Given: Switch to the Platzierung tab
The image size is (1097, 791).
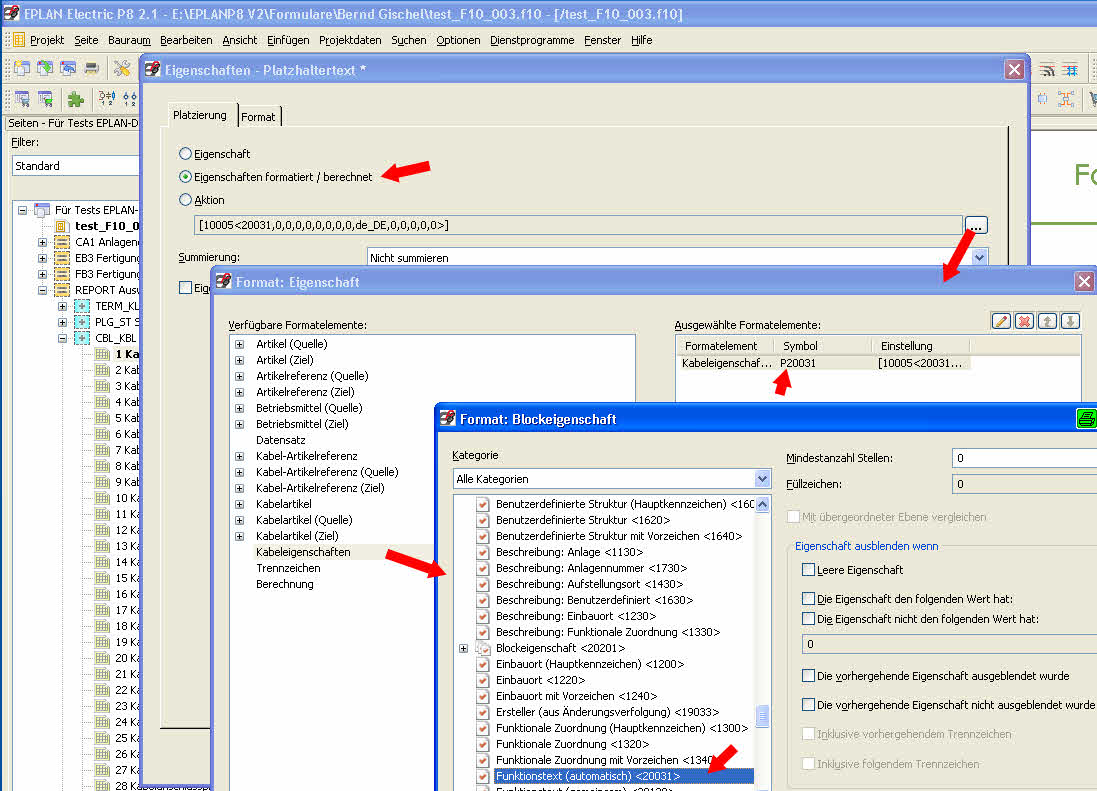Looking at the screenshot, I should 200,115.
